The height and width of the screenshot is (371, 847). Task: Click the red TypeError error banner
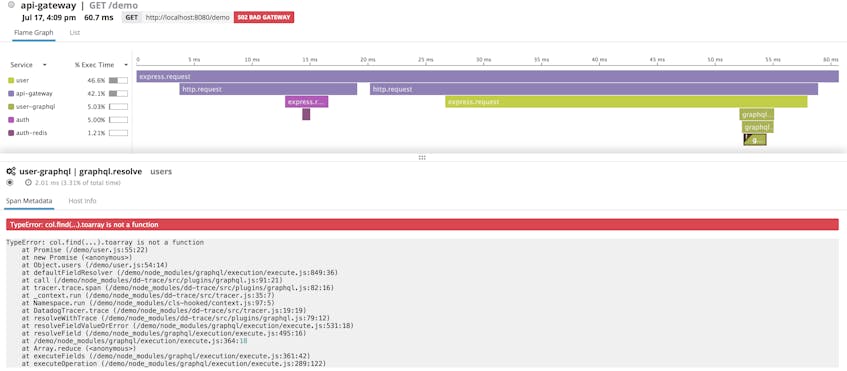click(x=422, y=224)
